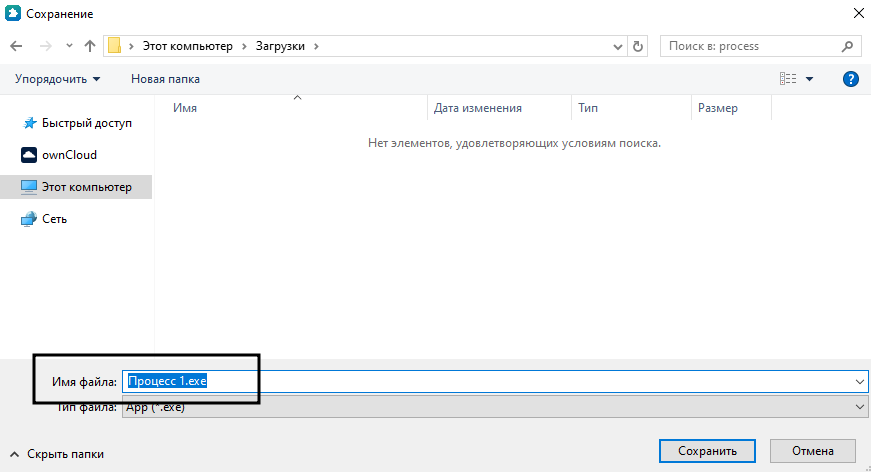871x472 pixels.
Task: Go up one folder level
Action: pos(89,46)
